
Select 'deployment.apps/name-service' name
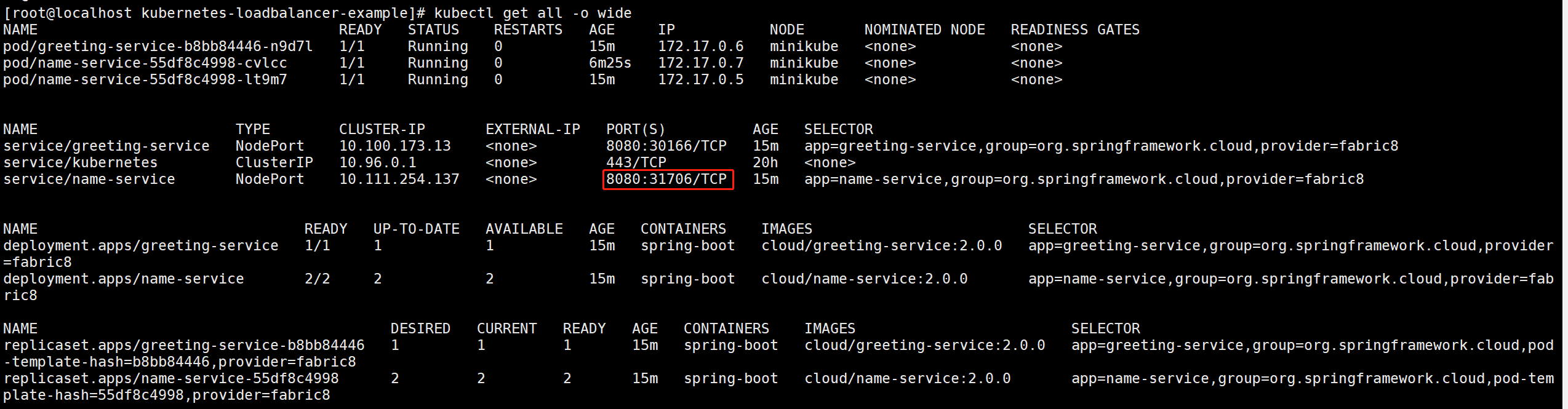[123, 279]
